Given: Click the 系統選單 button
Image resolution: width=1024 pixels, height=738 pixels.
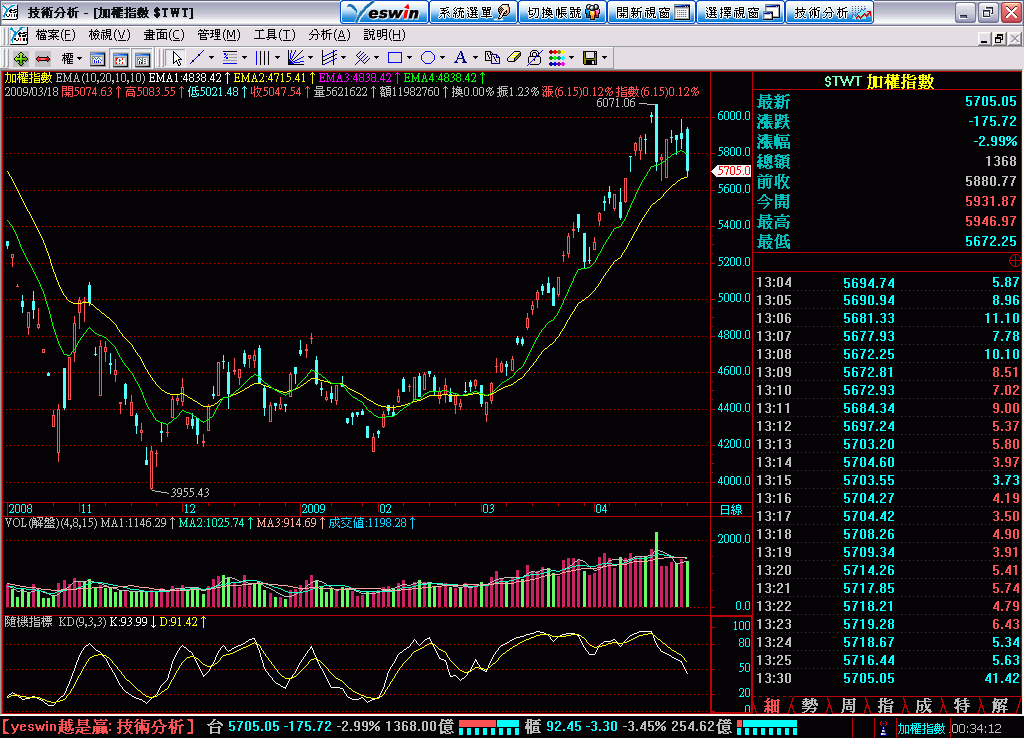Looking at the screenshot, I should point(473,12).
